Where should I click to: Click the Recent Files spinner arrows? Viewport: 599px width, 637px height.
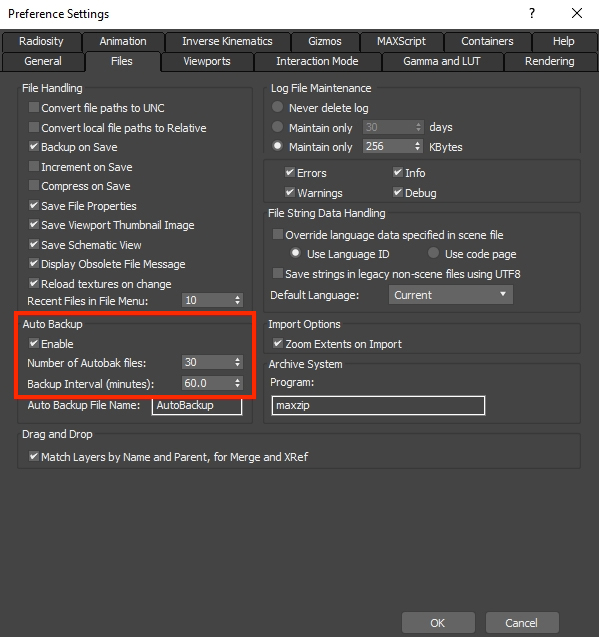pos(238,301)
